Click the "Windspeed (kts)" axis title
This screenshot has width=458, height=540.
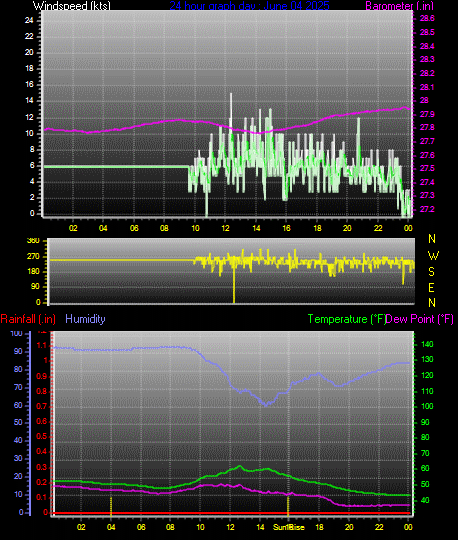tap(72, 6)
